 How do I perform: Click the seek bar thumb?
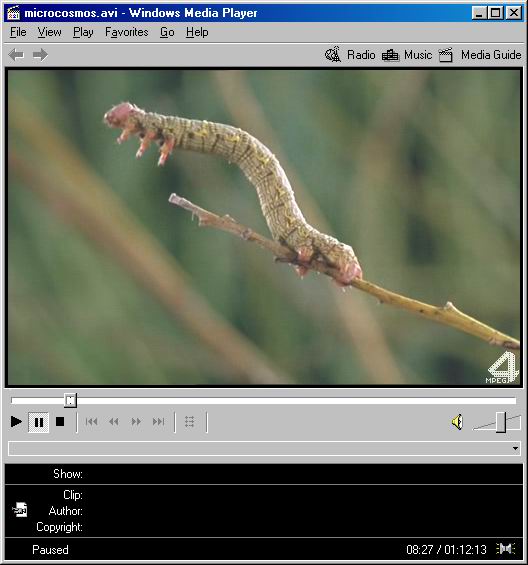point(70,400)
